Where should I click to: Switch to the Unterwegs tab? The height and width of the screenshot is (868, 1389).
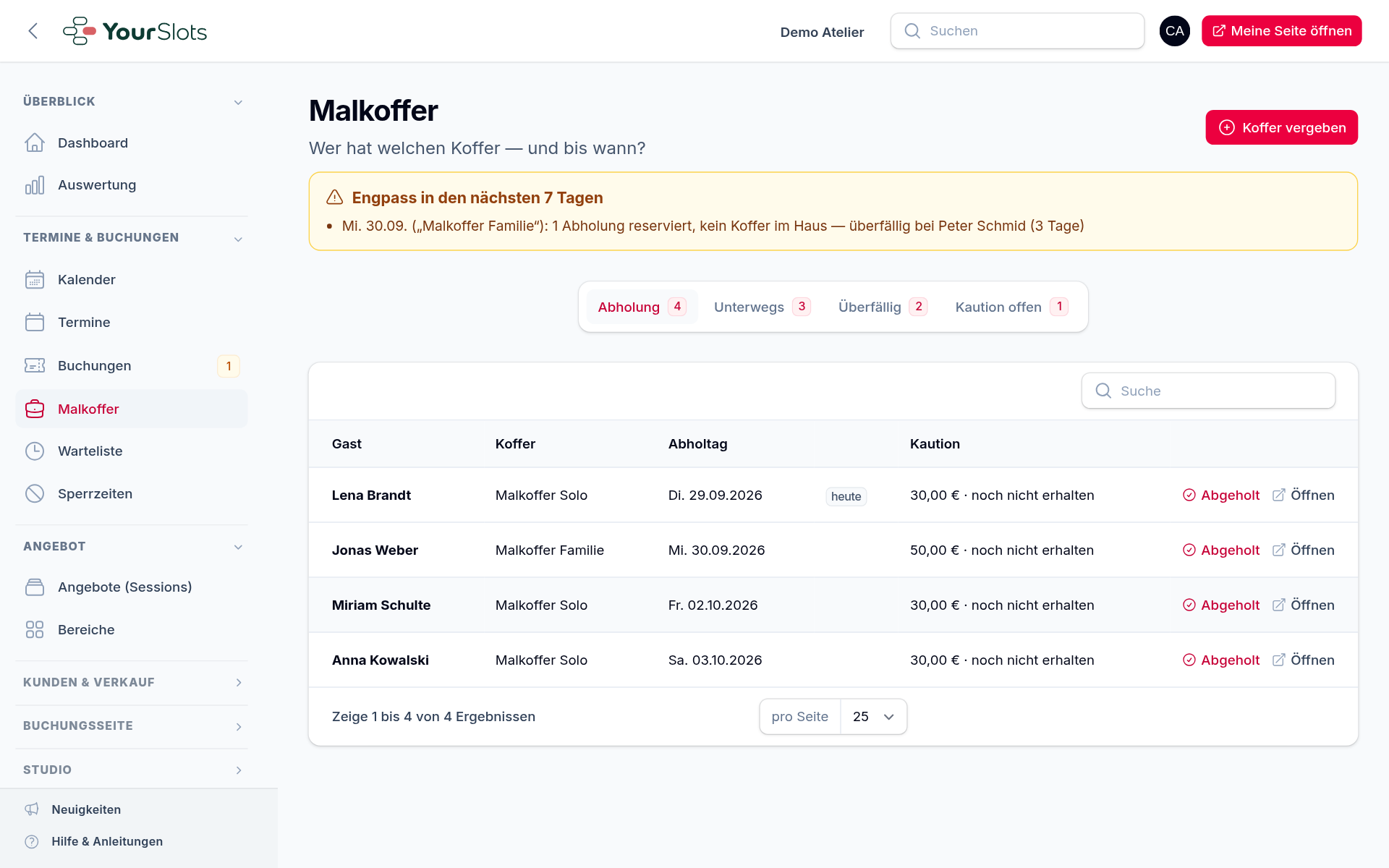point(762,307)
